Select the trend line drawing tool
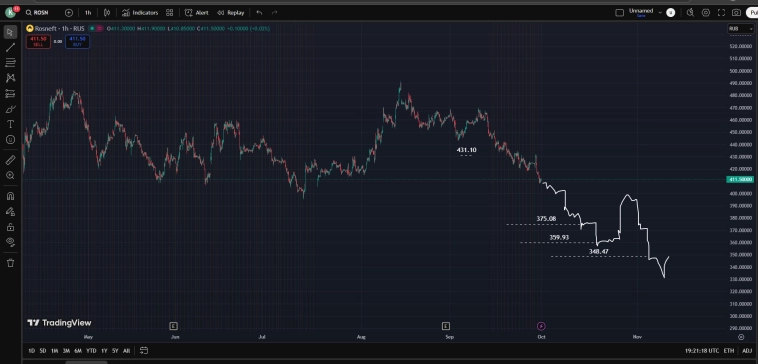This screenshot has width=758, height=364. 10,47
